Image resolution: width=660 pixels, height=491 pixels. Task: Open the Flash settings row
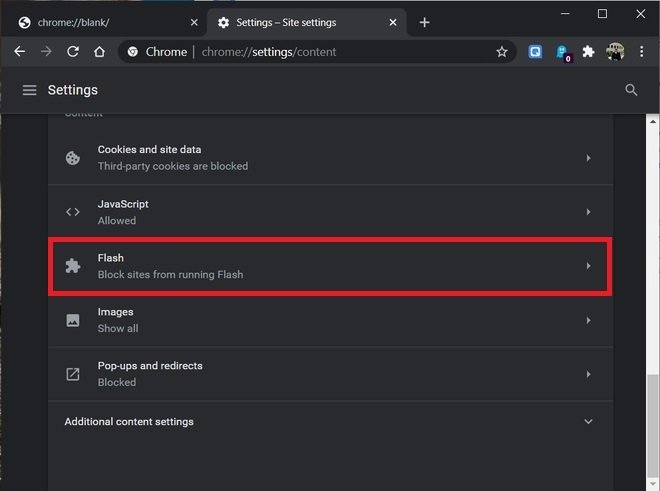point(330,266)
